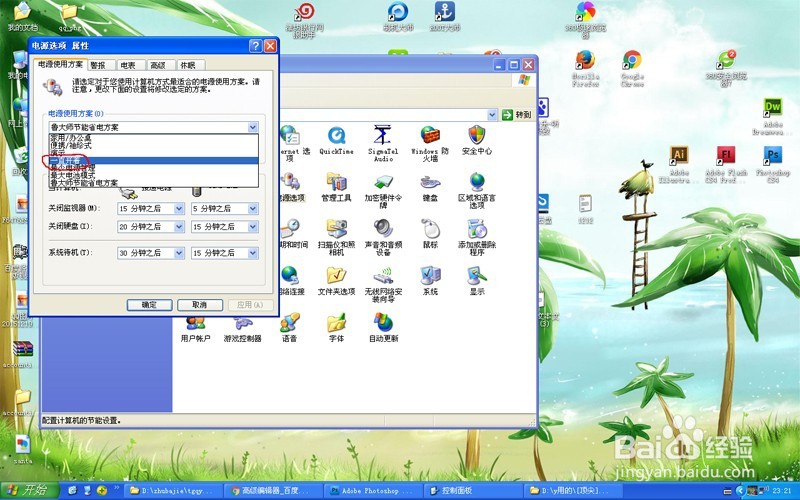Open the 语音 speech icon
This screenshot has width=800, height=500.
coord(289,328)
